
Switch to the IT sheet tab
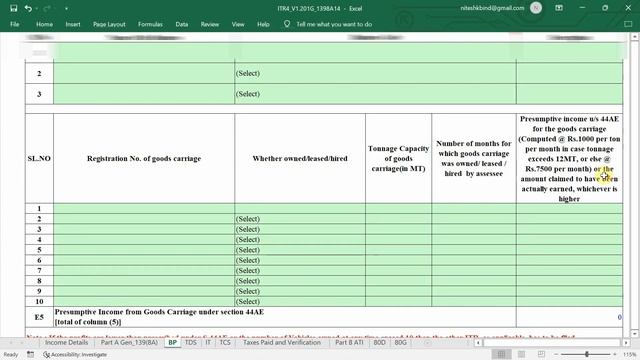(x=208, y=342)
